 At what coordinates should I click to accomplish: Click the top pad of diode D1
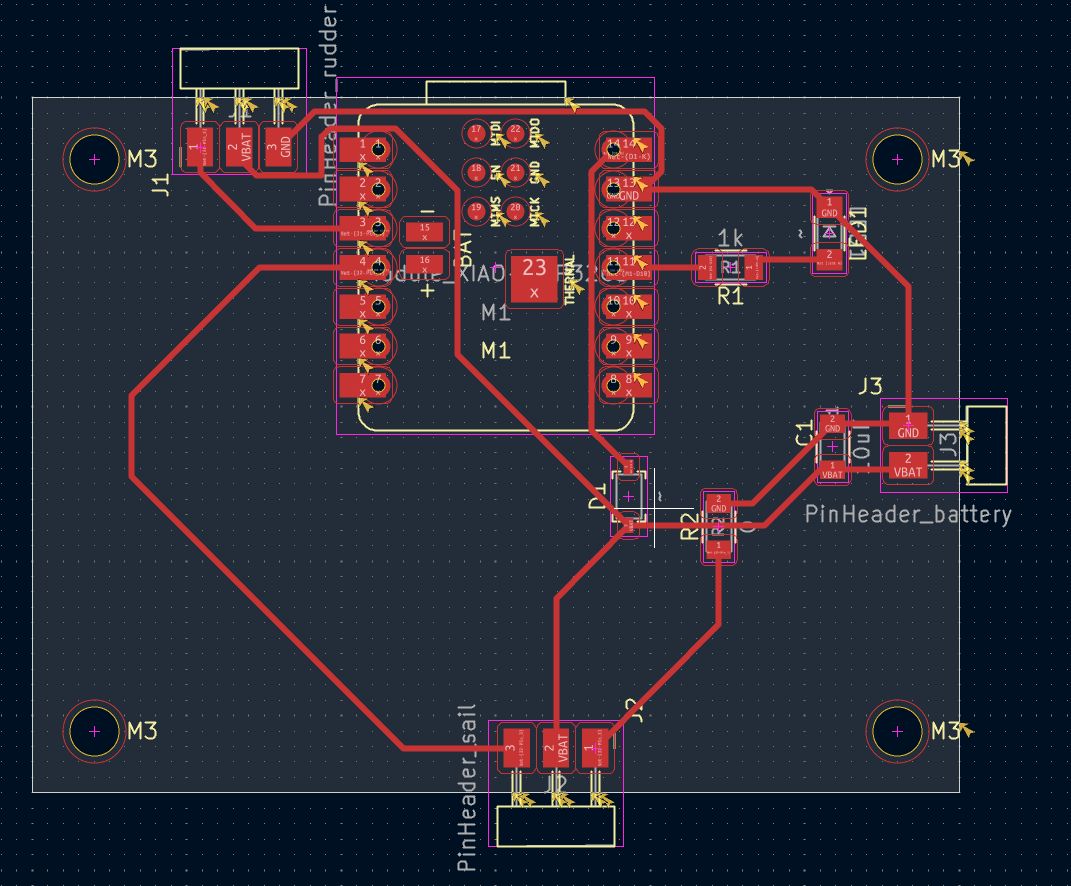tap(628, 465)
